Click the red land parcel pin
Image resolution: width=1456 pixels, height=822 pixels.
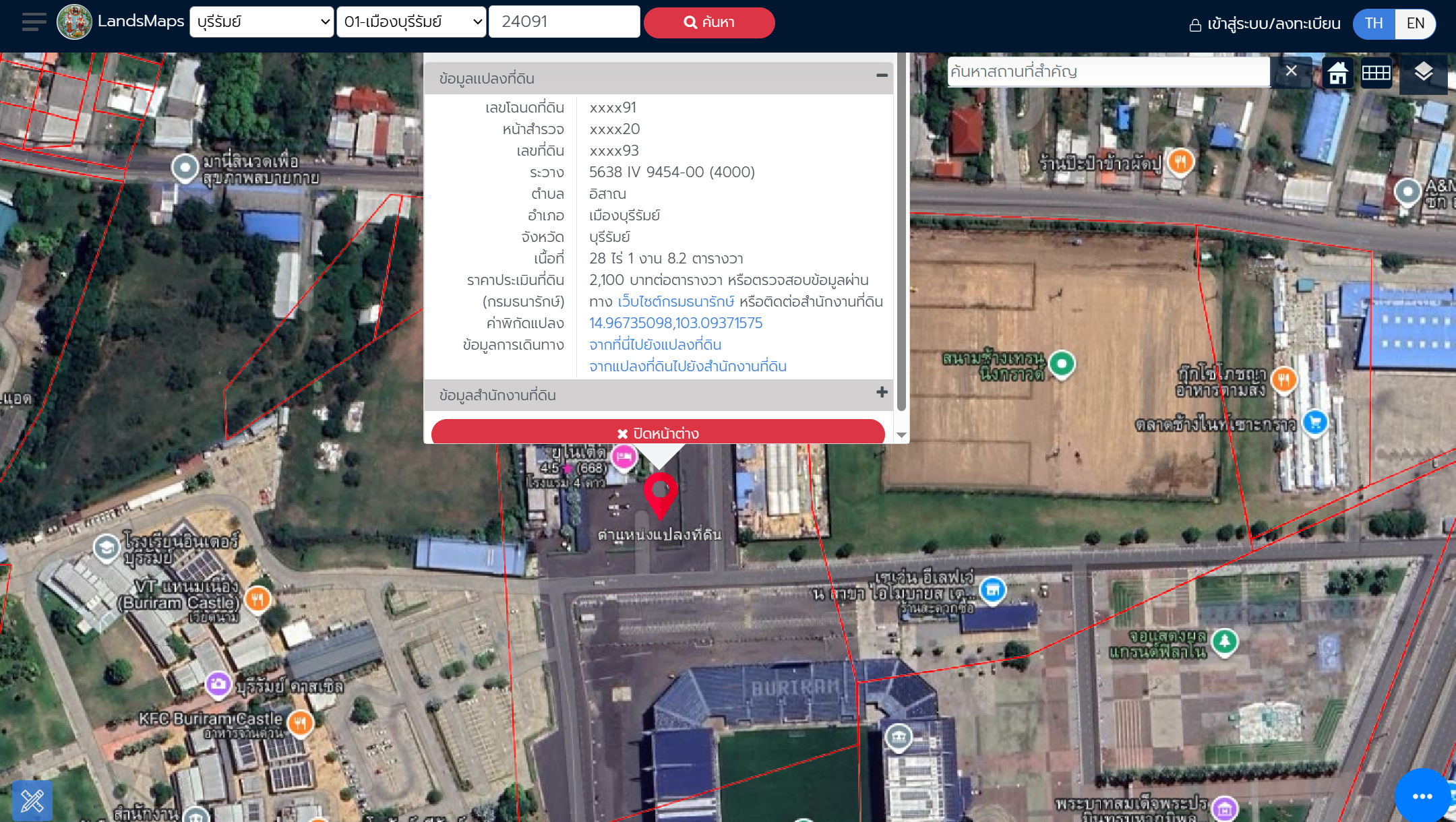660,493
